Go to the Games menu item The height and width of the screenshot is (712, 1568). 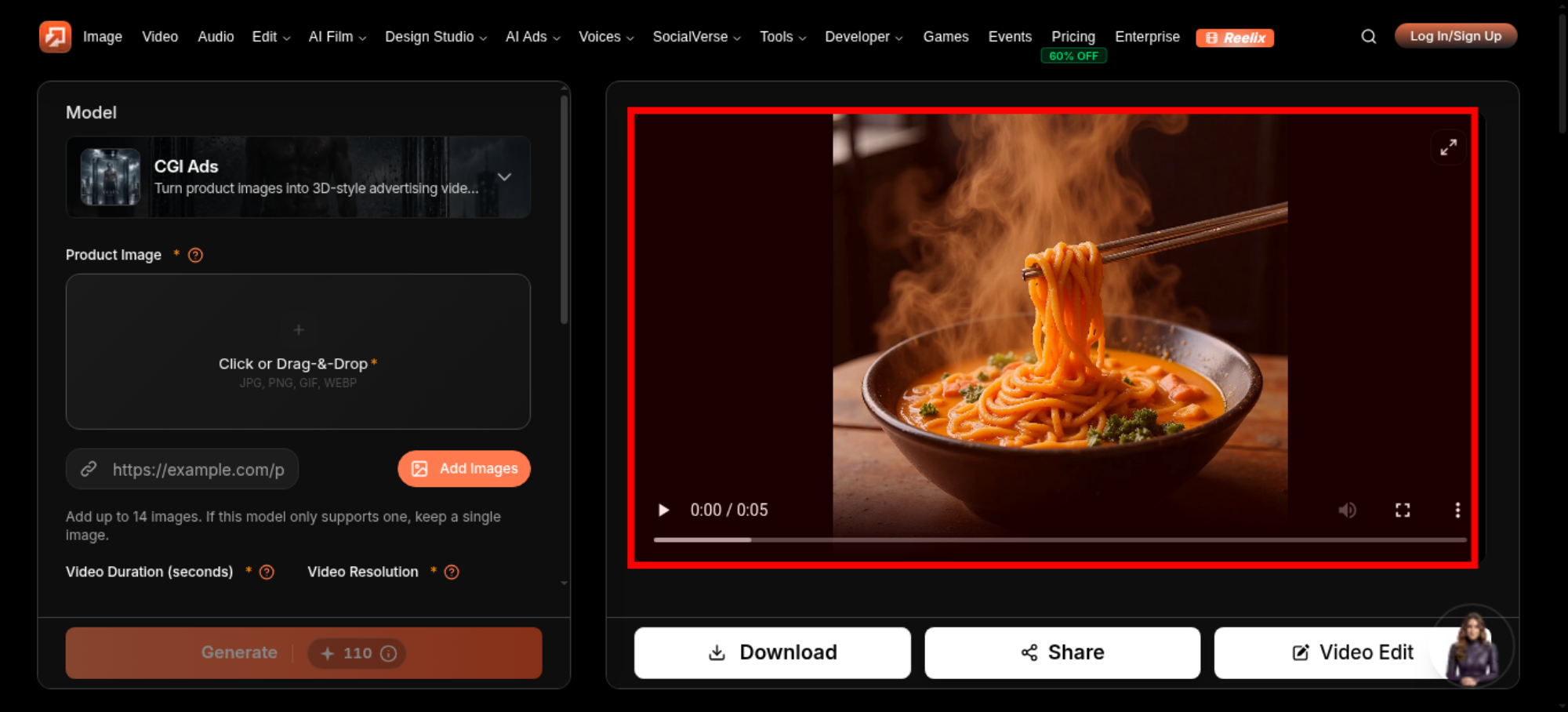coord(946,37)
